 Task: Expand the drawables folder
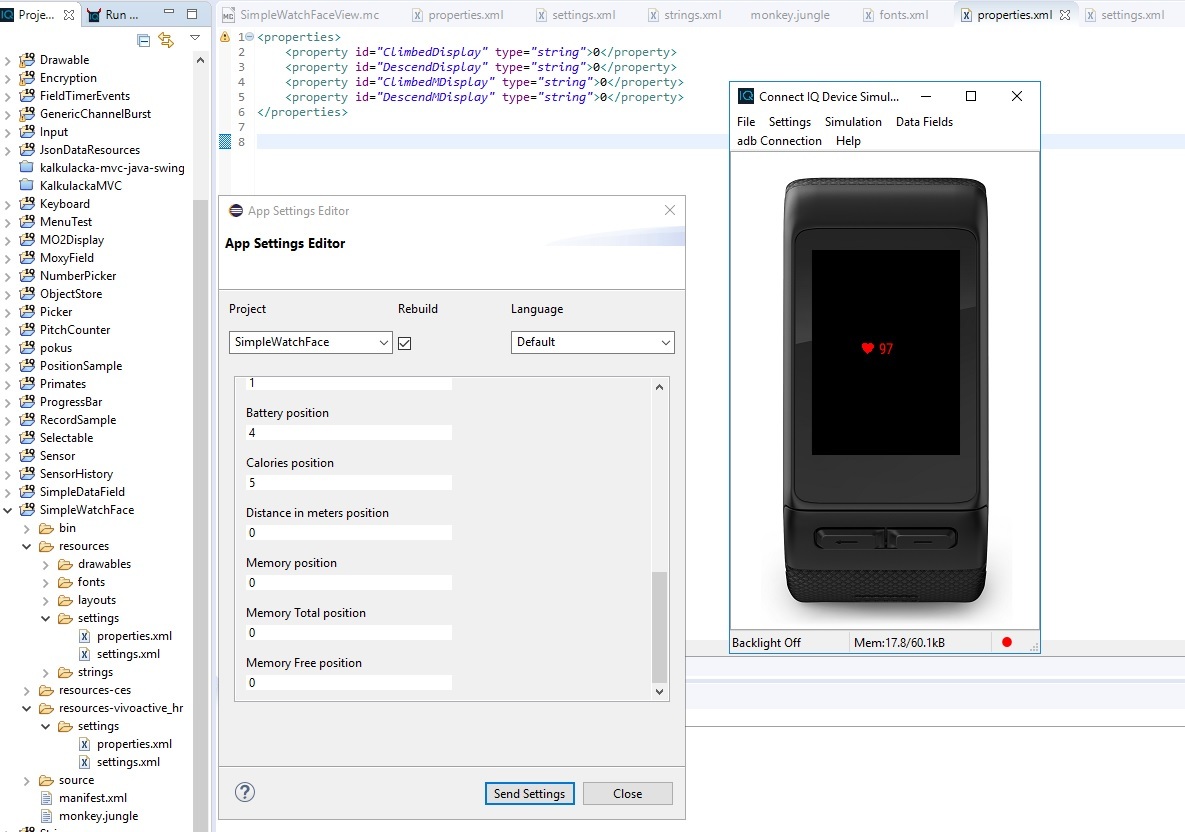pos(45,564)
